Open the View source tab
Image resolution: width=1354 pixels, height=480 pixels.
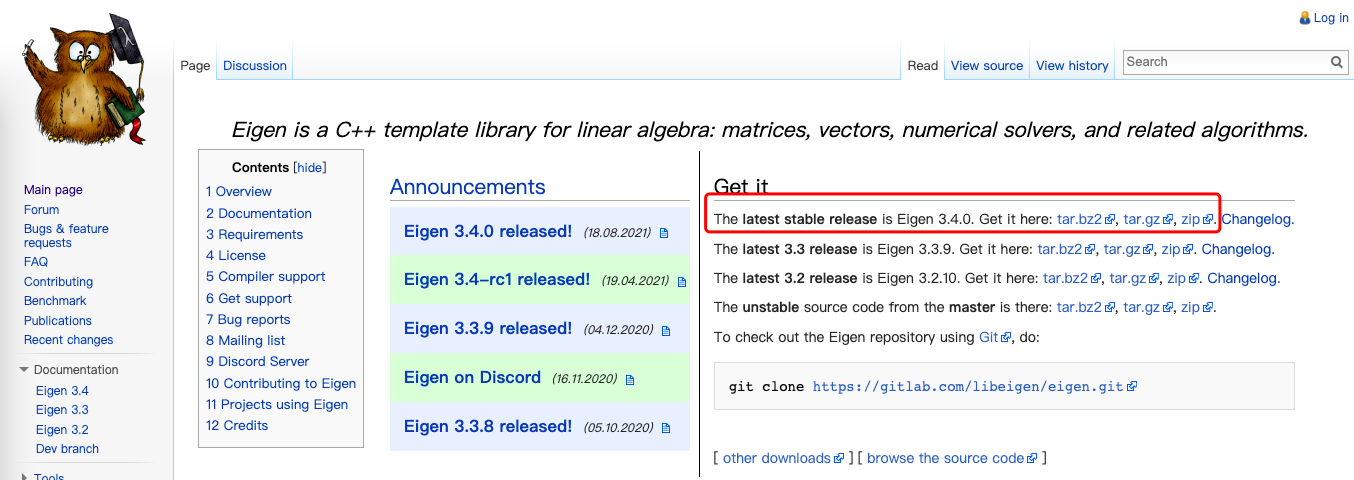coord(986,66)
